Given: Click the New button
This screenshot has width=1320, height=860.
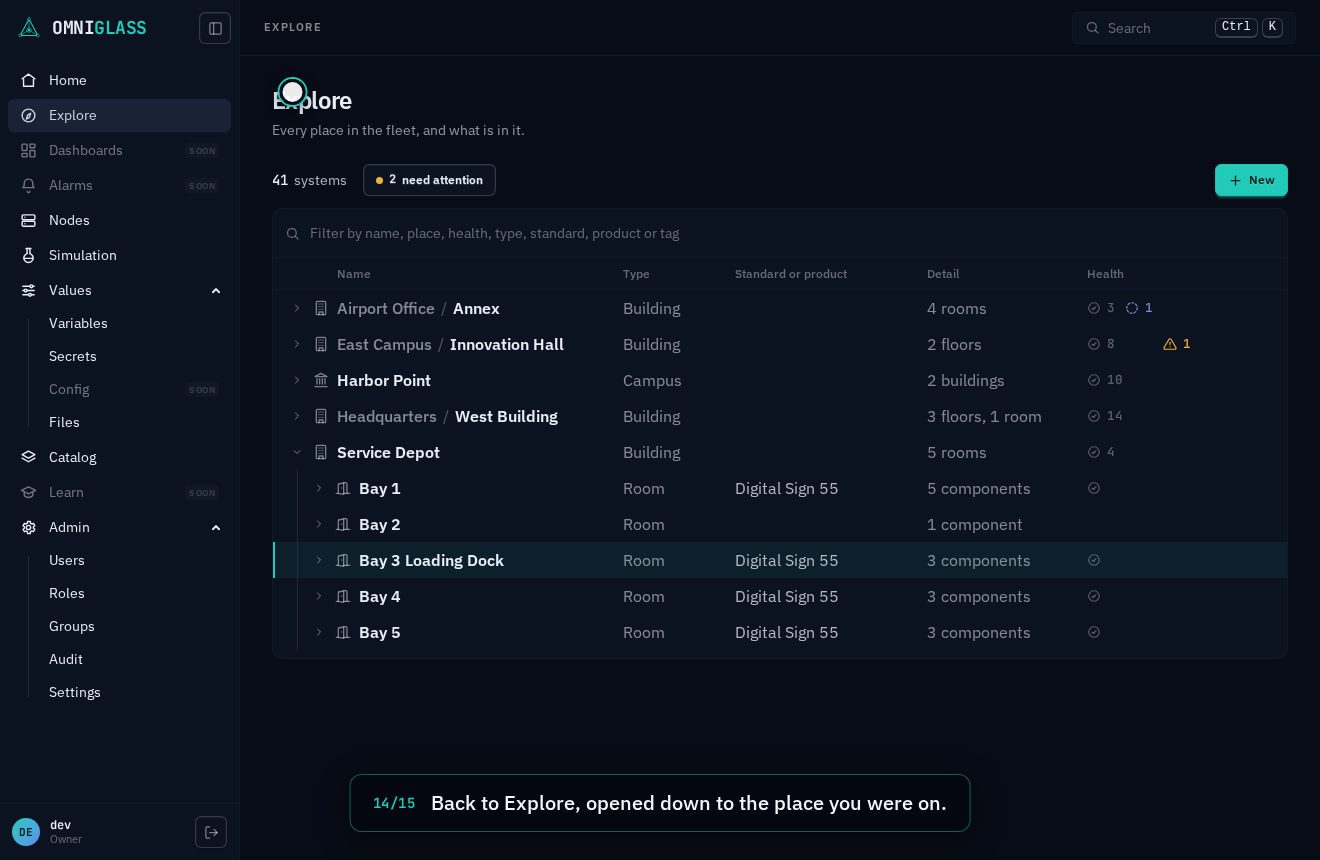Looking at the screenshot, I should (1251, 180).
